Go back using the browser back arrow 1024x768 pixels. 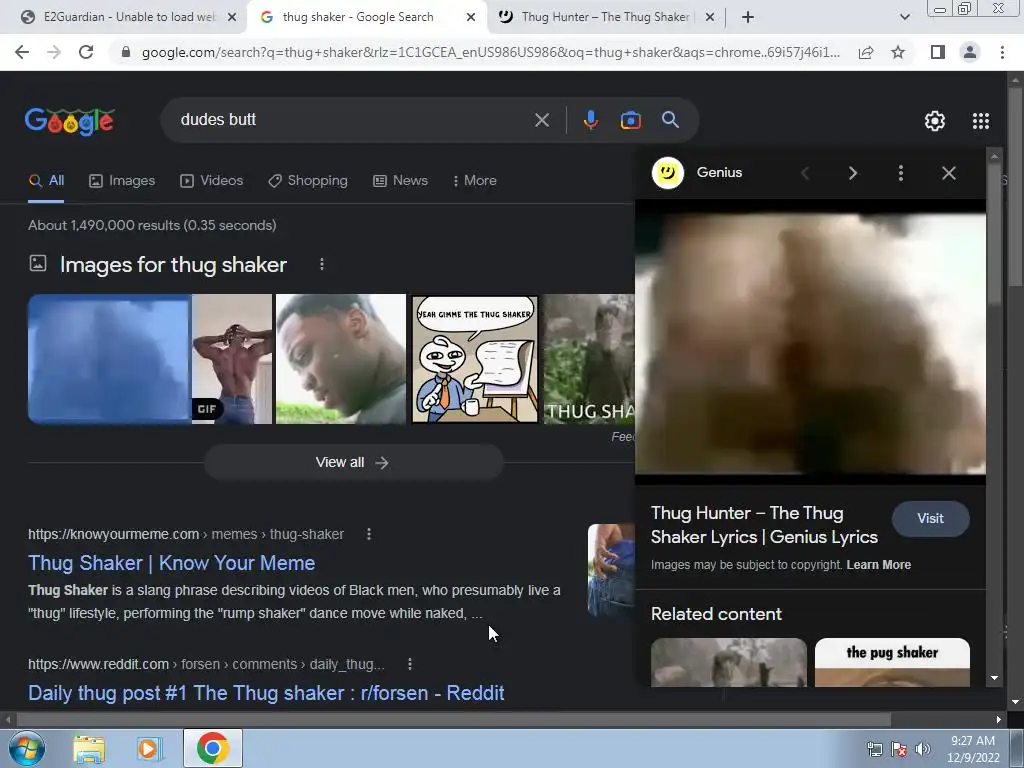[22, 52]
